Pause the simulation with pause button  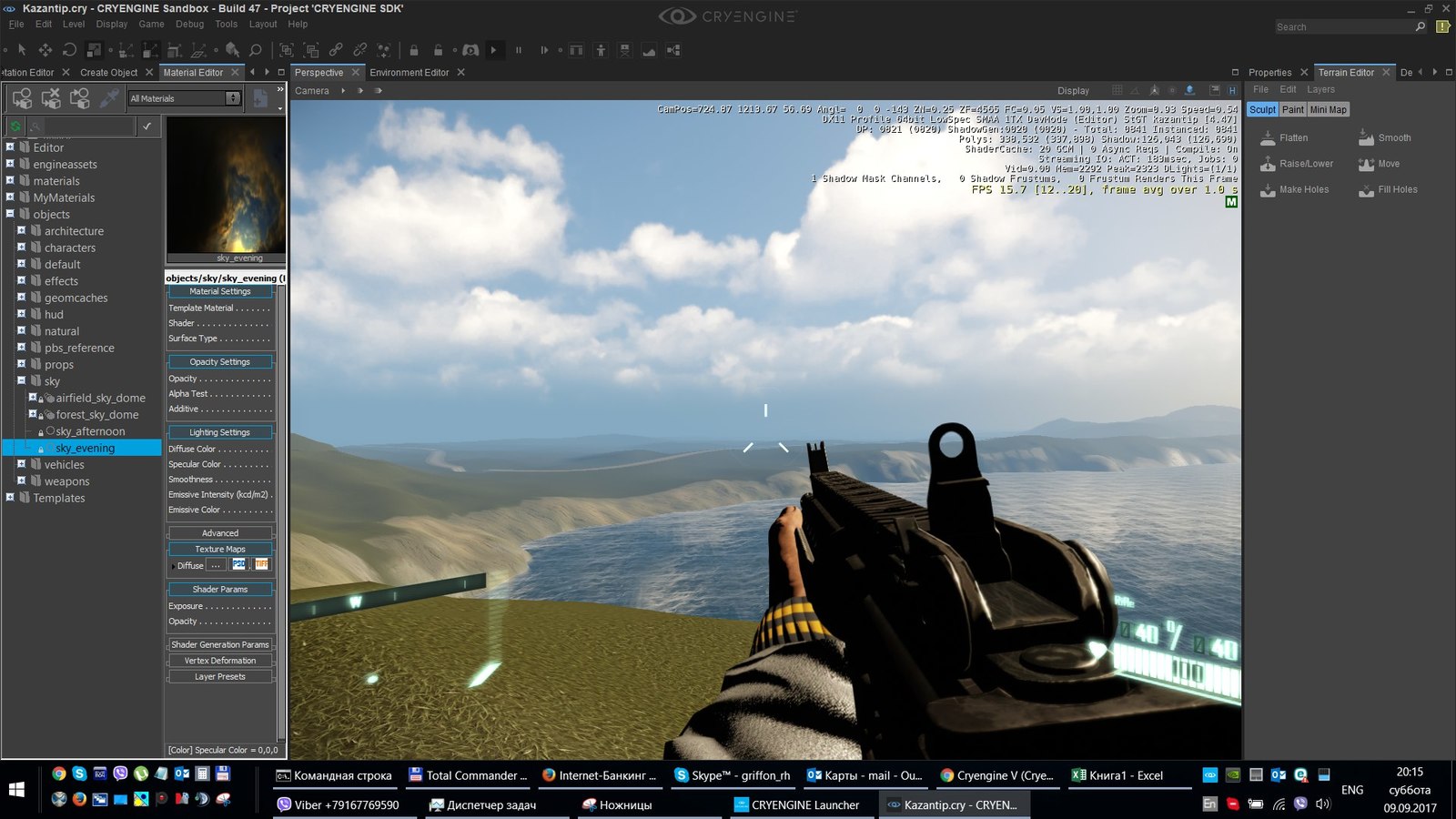pos(519,50)
